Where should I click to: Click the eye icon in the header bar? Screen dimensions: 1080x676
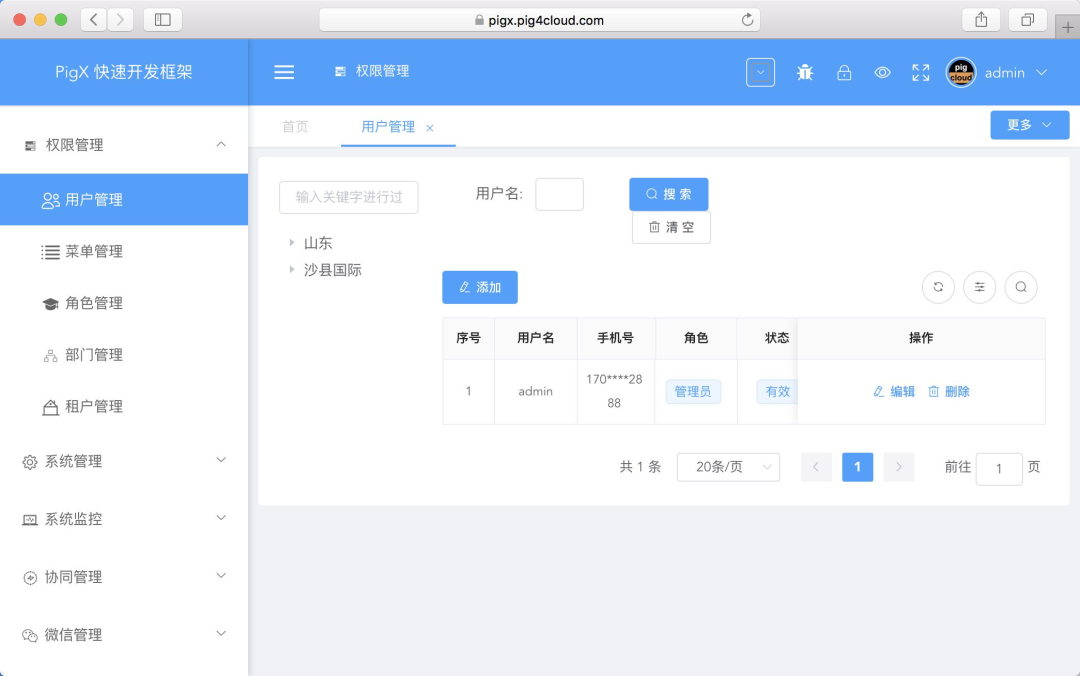tap(882, 71)
